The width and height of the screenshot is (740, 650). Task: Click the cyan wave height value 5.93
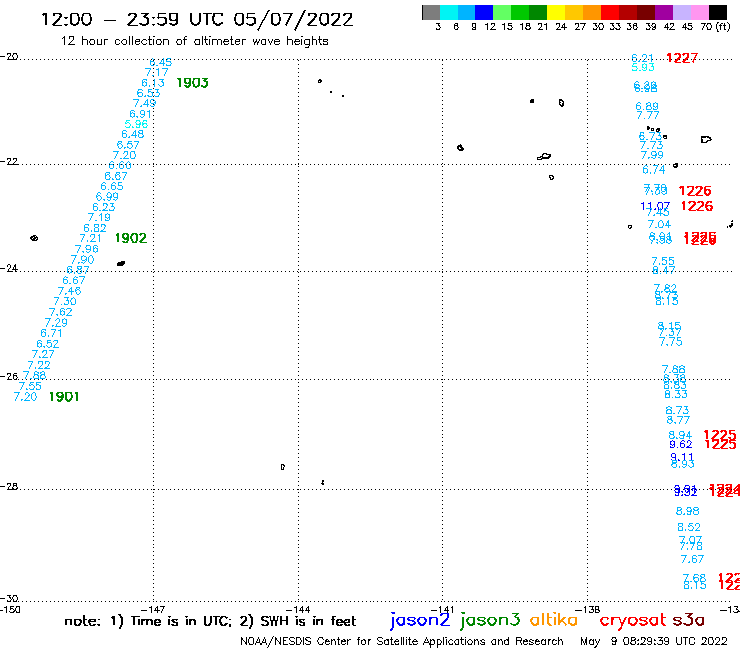[643, 68]
